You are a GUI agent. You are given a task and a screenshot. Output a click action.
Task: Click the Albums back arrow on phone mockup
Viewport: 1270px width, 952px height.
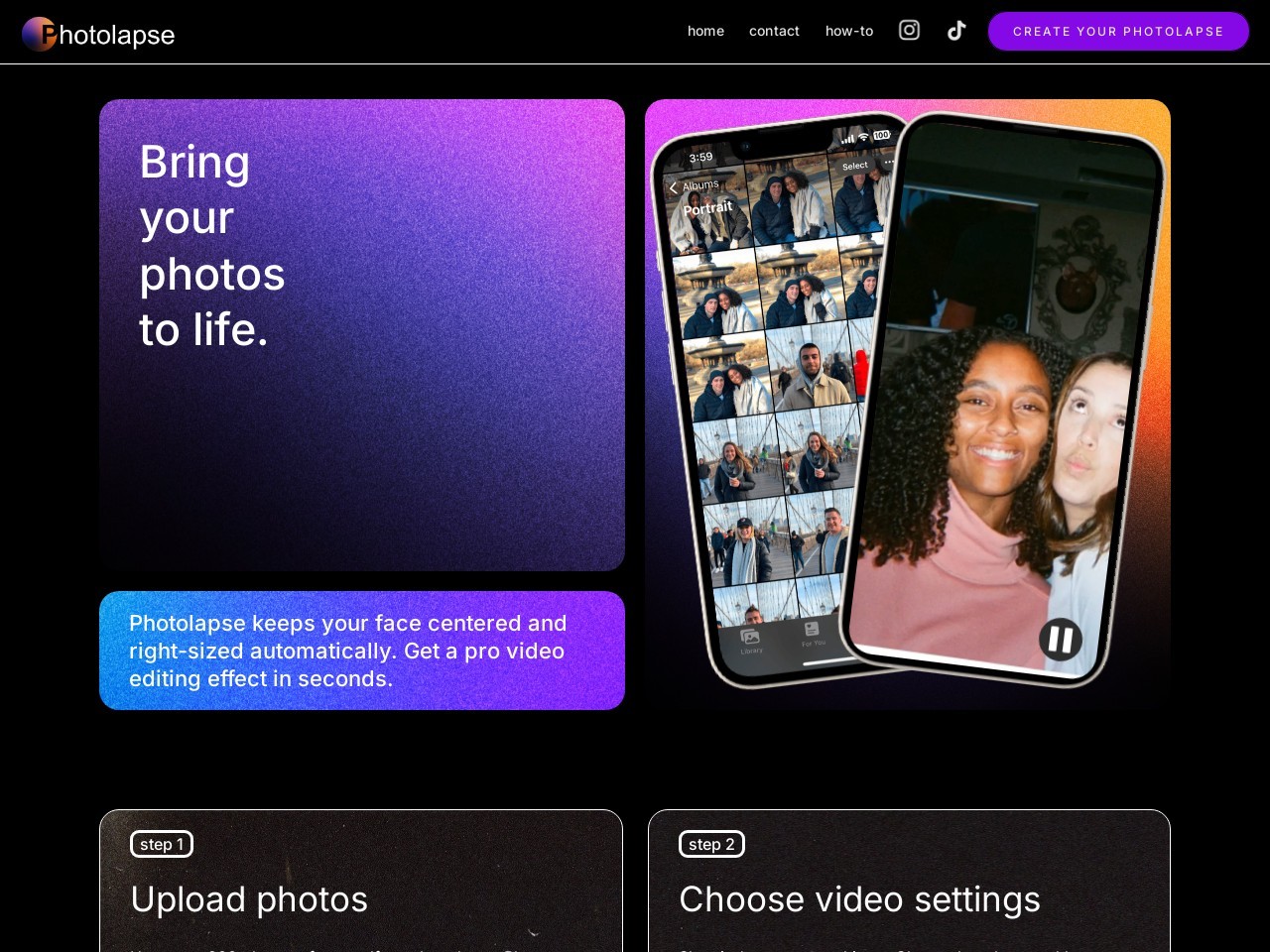click(x=674, y=187)
